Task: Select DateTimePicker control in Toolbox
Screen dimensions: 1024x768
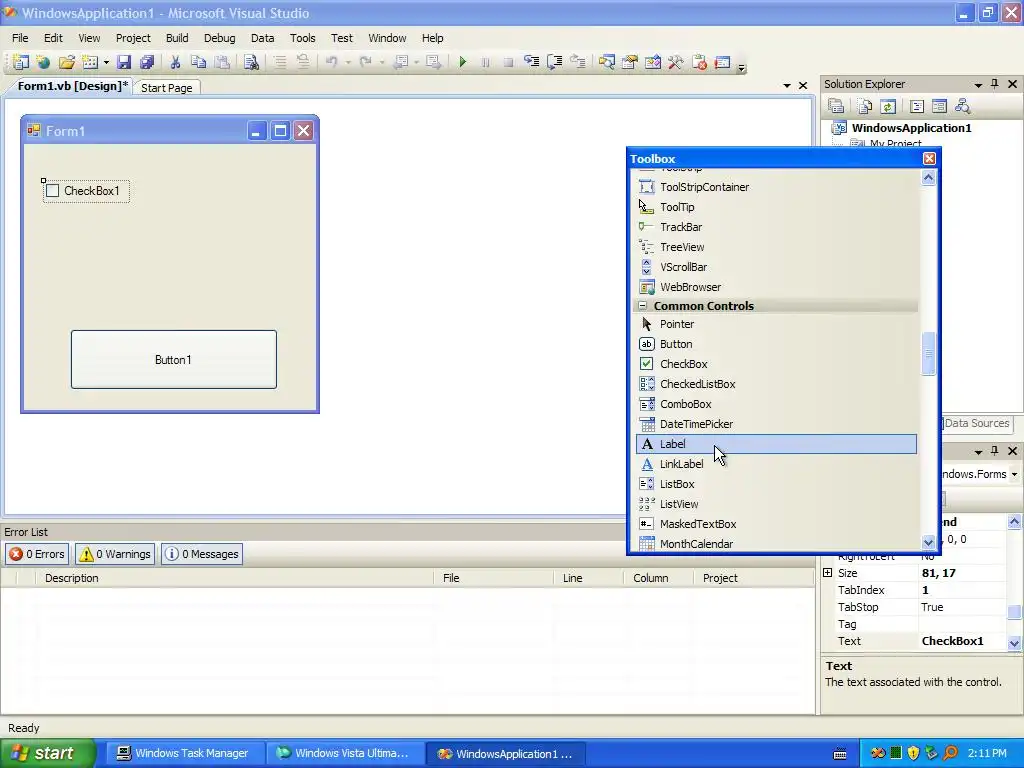Action: (x=776, y=424)
